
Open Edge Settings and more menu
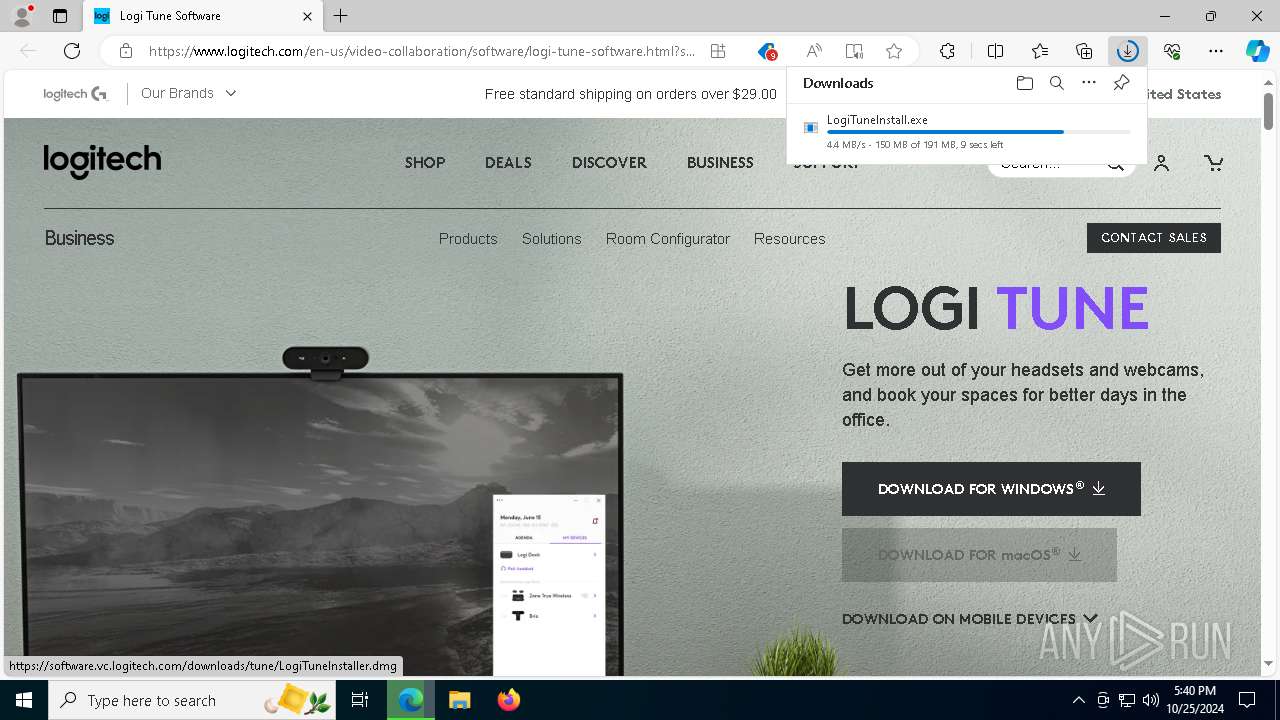1216,51
